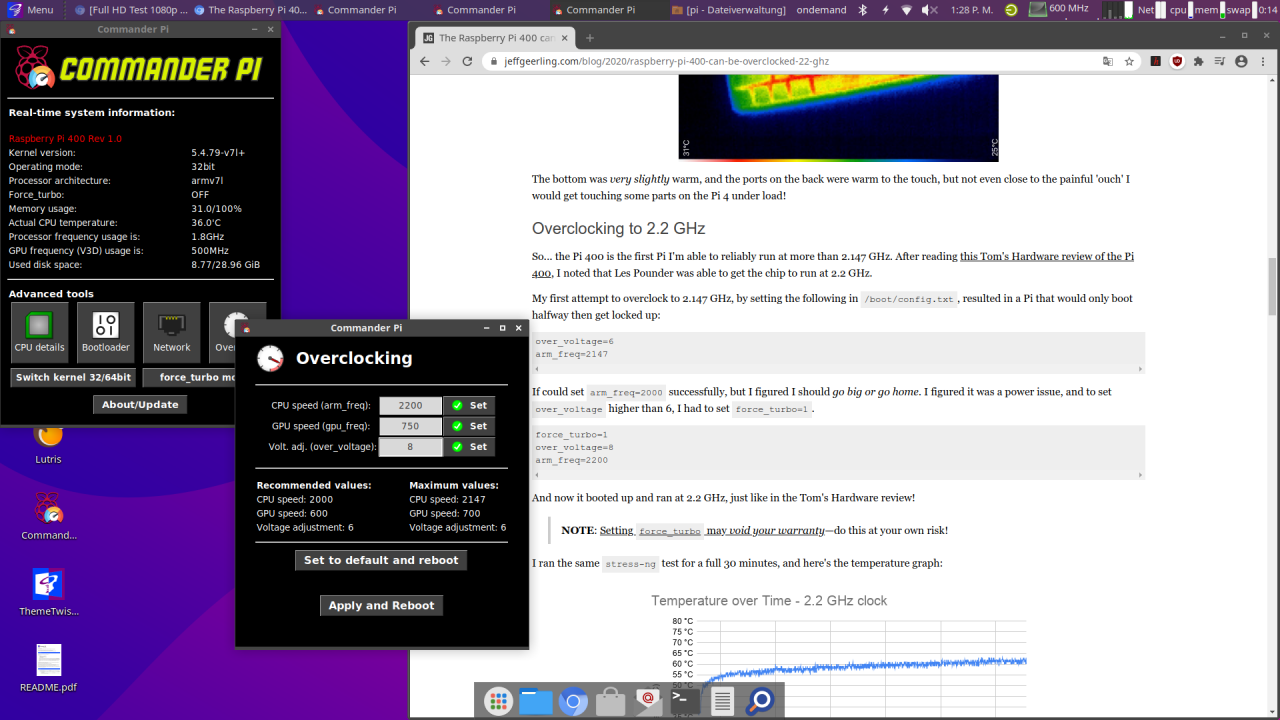Open the text editor in dock
Image resolution: width=1280 pixels, height=720 pixels.
point(722,701)
